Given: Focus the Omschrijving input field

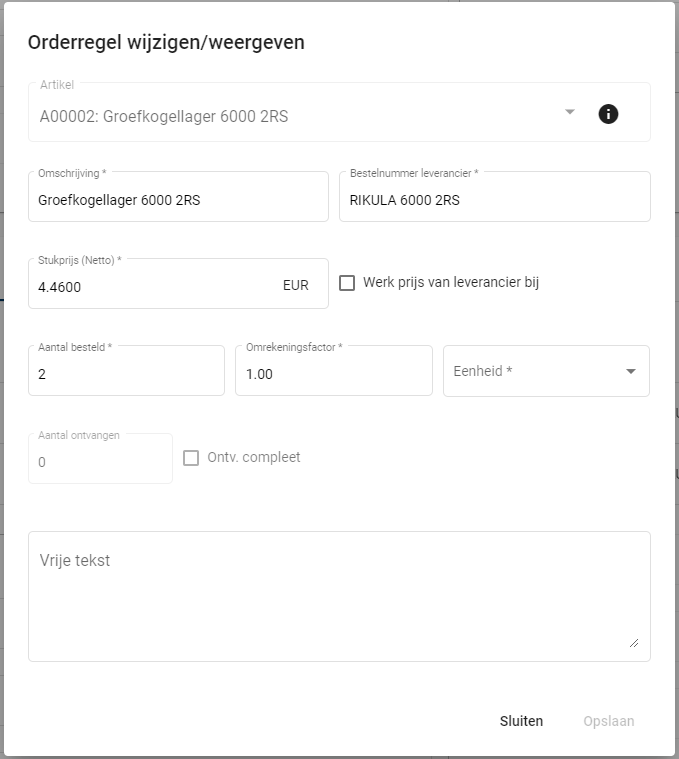Looking at the screenshot, I should click(x=178, y=200).
